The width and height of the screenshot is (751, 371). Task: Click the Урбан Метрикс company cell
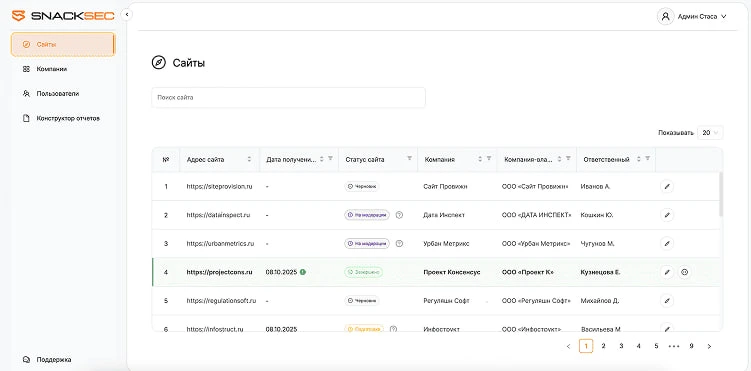[446, 244]
